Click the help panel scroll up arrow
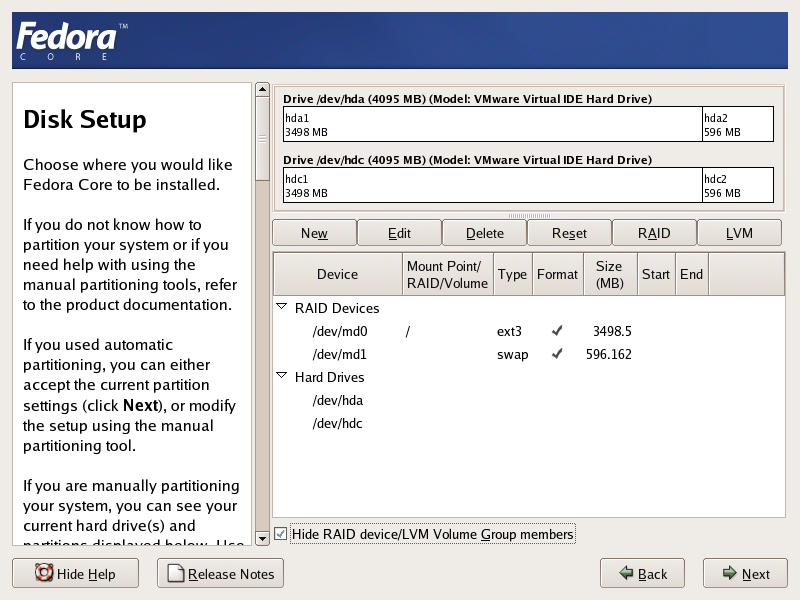 pos(262,90)
